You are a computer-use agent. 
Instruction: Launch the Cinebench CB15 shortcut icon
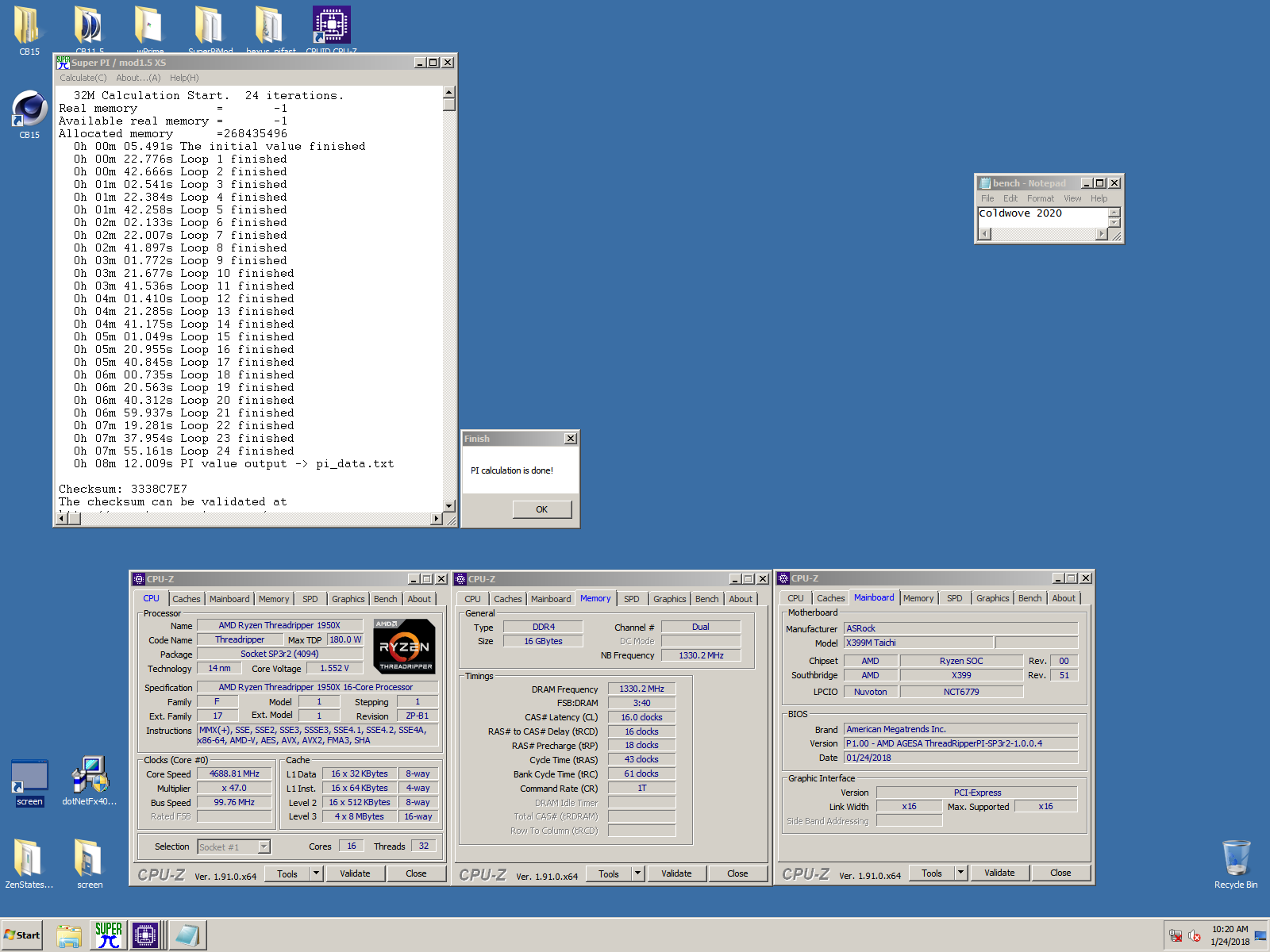(29, 115)
